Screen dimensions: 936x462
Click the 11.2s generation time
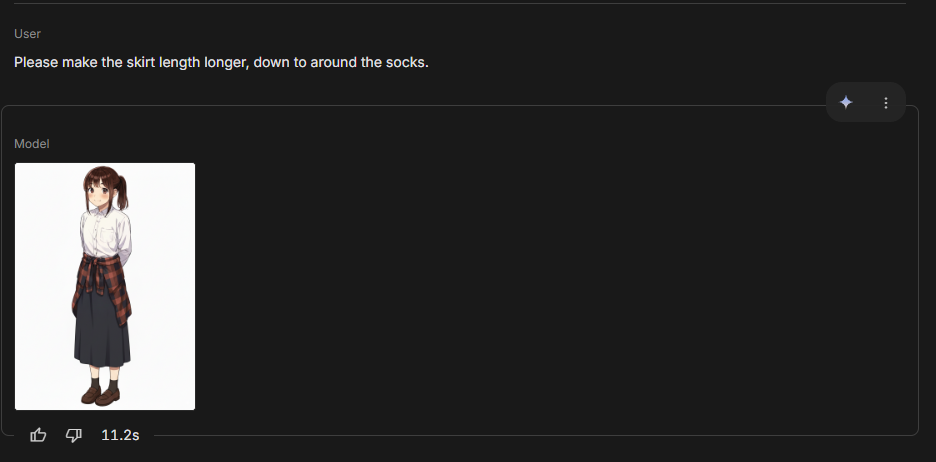click(120, 435)
